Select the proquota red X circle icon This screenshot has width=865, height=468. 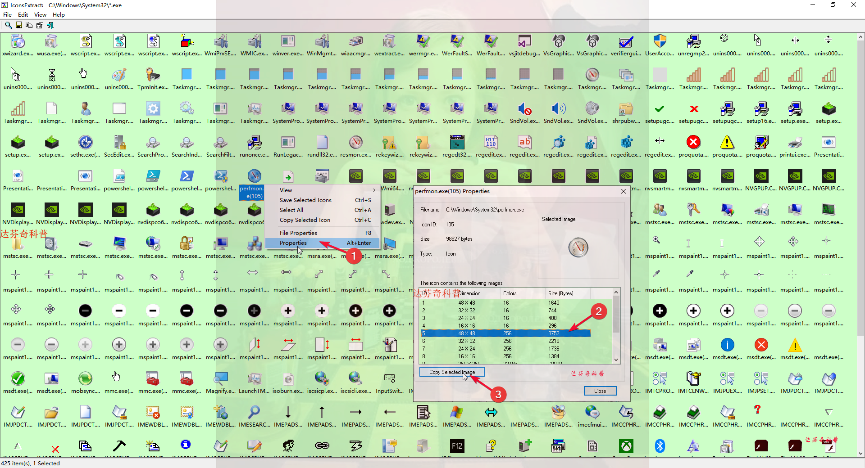(693, 142)
